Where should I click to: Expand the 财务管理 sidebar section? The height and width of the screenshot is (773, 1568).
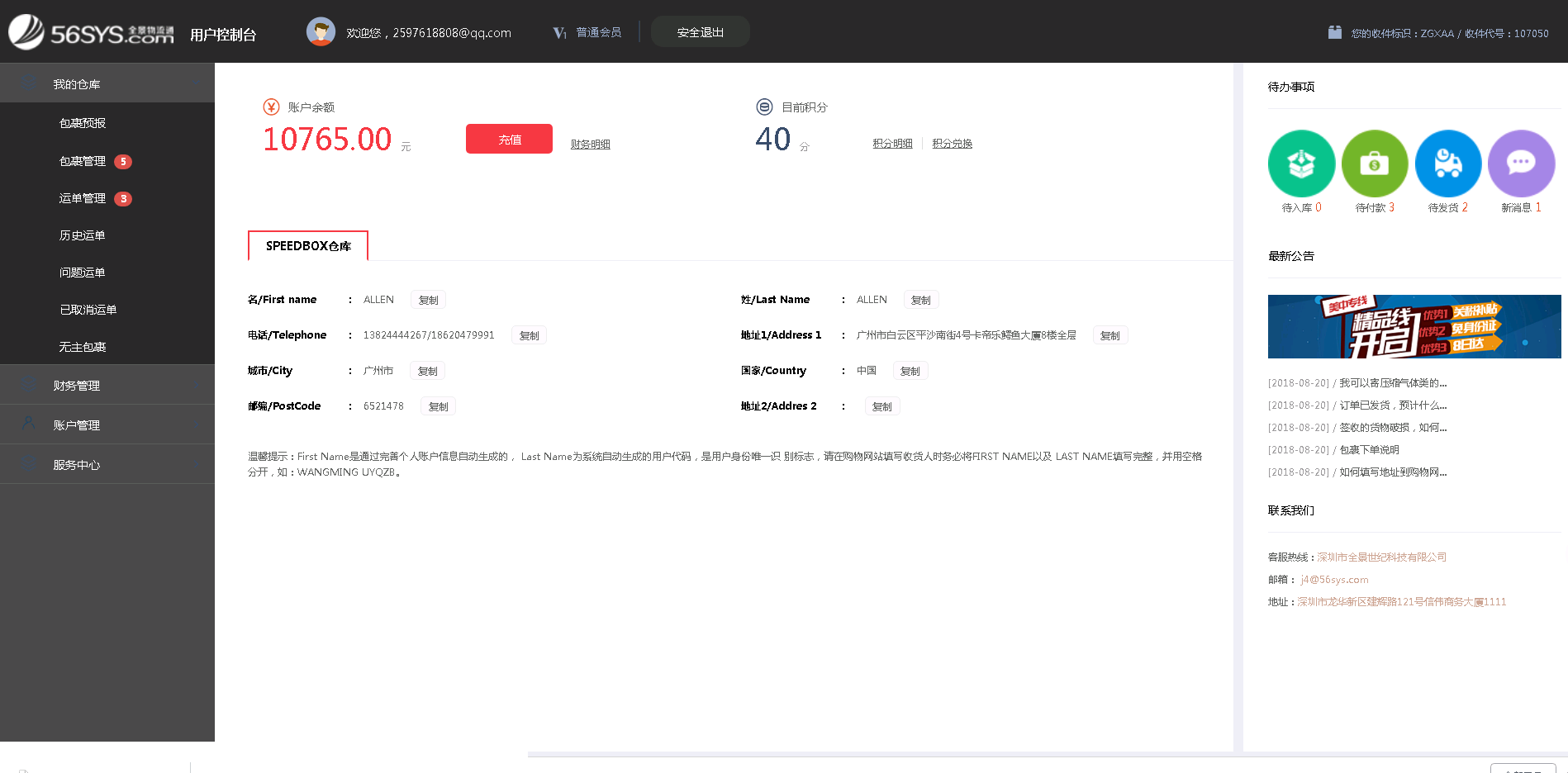77,385
